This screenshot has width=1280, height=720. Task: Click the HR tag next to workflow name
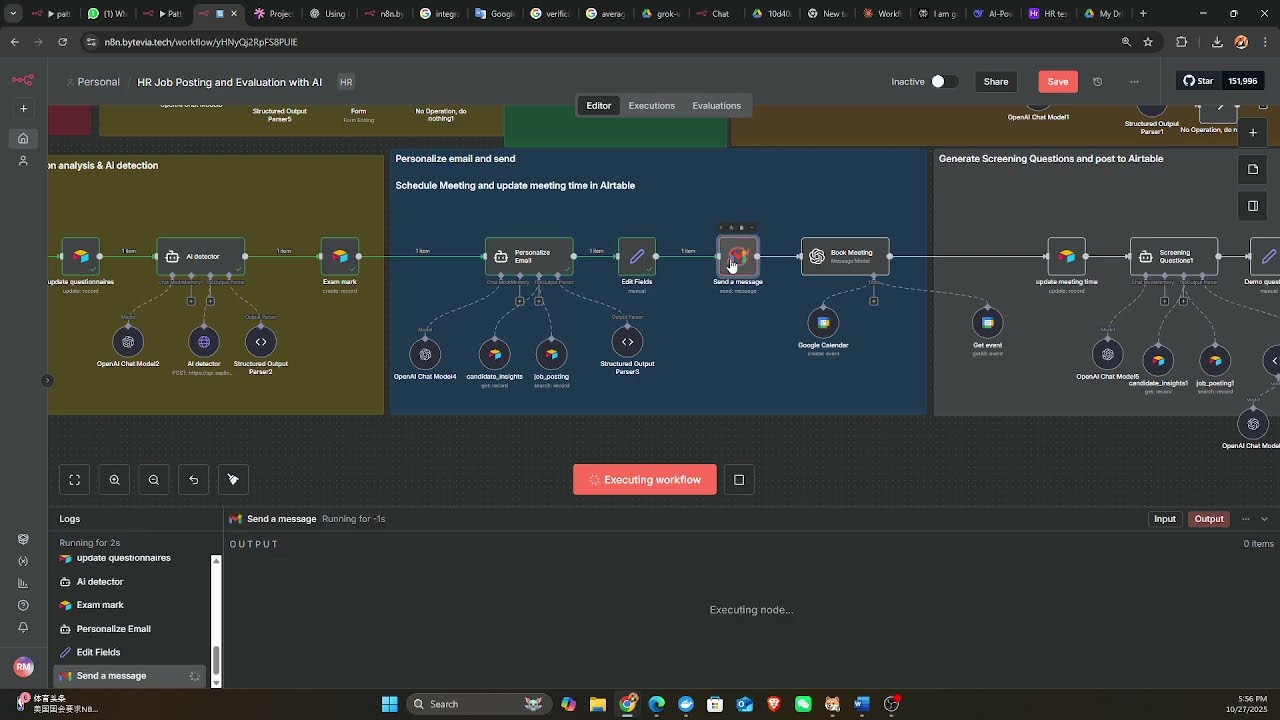(x=346, y=82)
